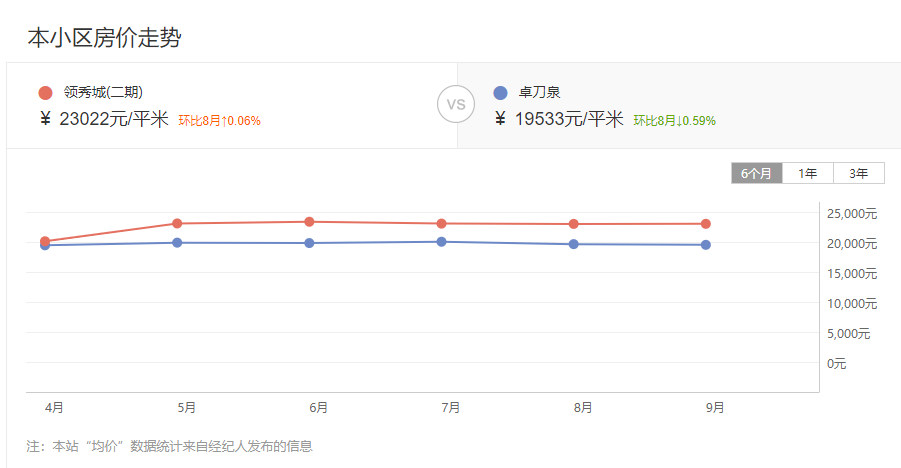
Task: Switch to the 3年 time range
Action: tap(858, 173)
